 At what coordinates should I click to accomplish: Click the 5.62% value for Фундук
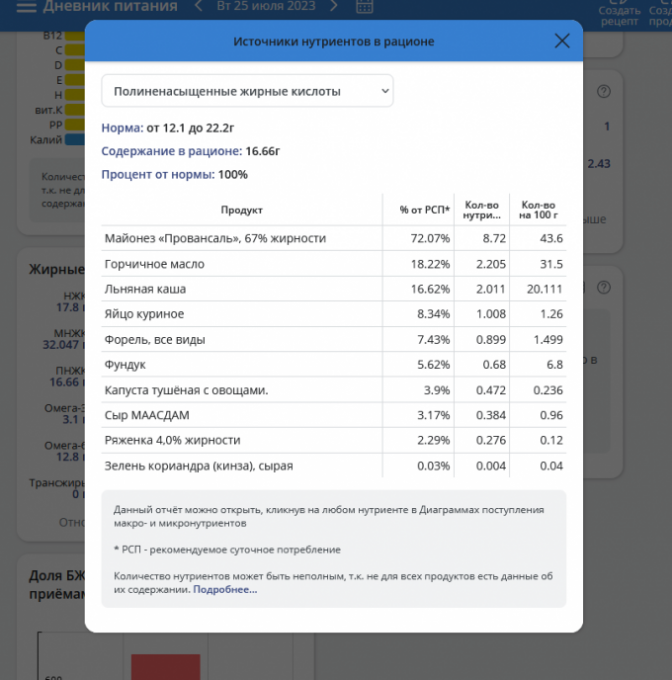pyautogui.click(x=433, y=364)
